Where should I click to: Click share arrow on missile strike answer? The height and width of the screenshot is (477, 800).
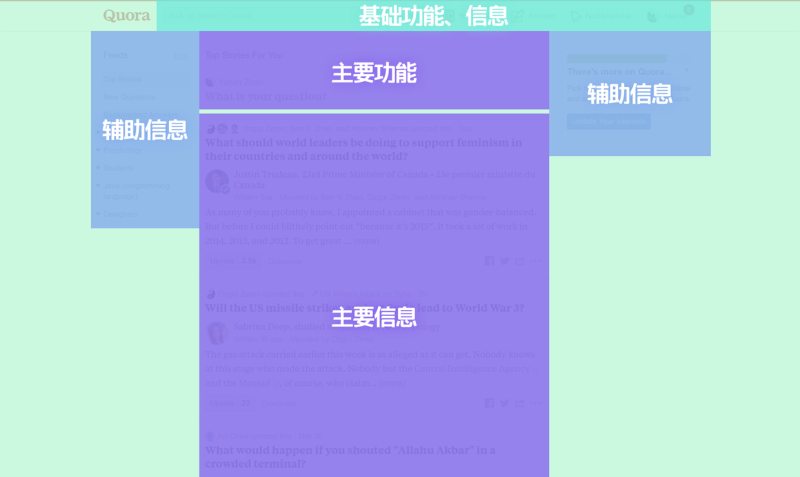tap(519, 403)
